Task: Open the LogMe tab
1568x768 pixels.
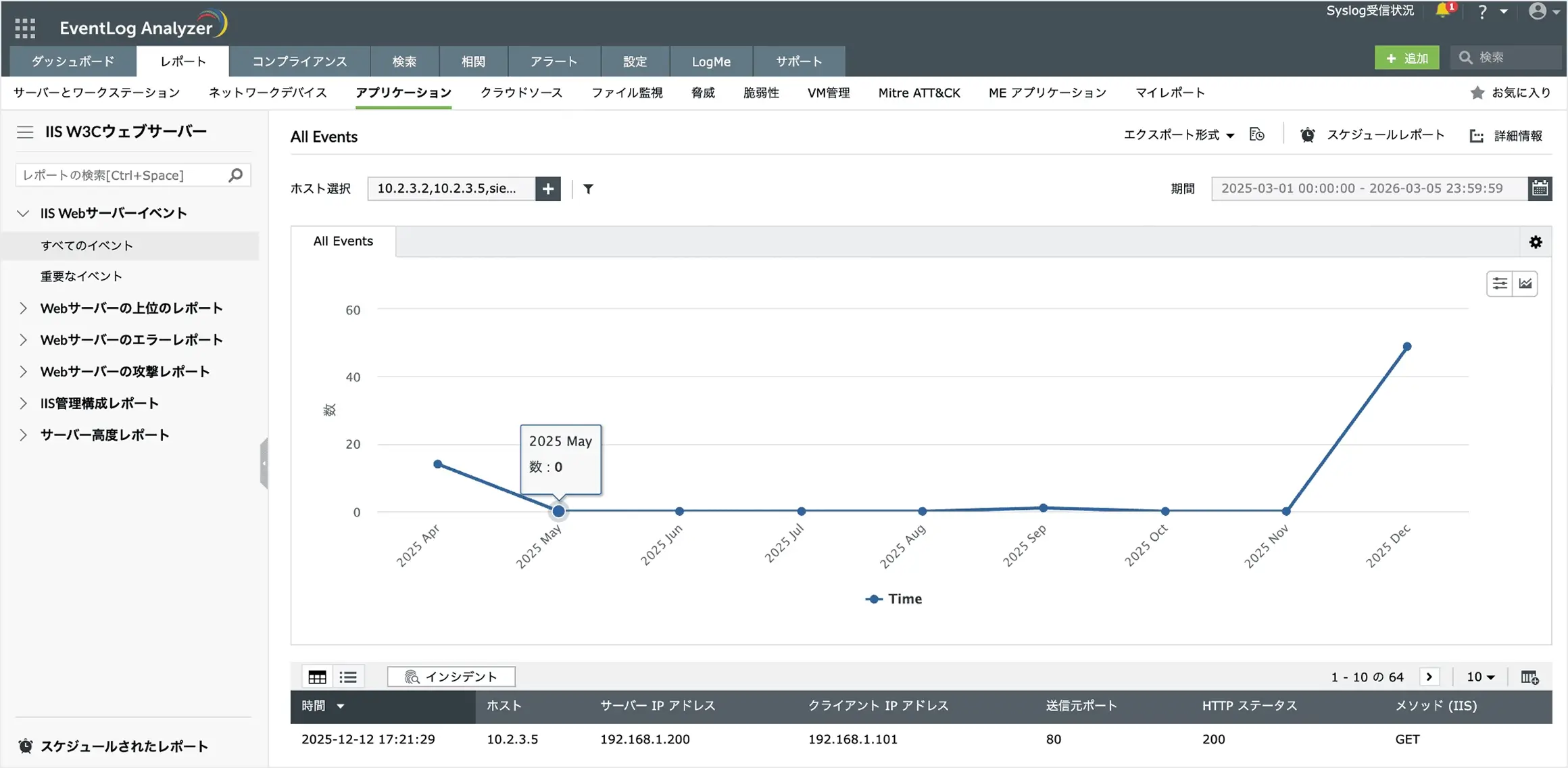Action: coord(711,62)
